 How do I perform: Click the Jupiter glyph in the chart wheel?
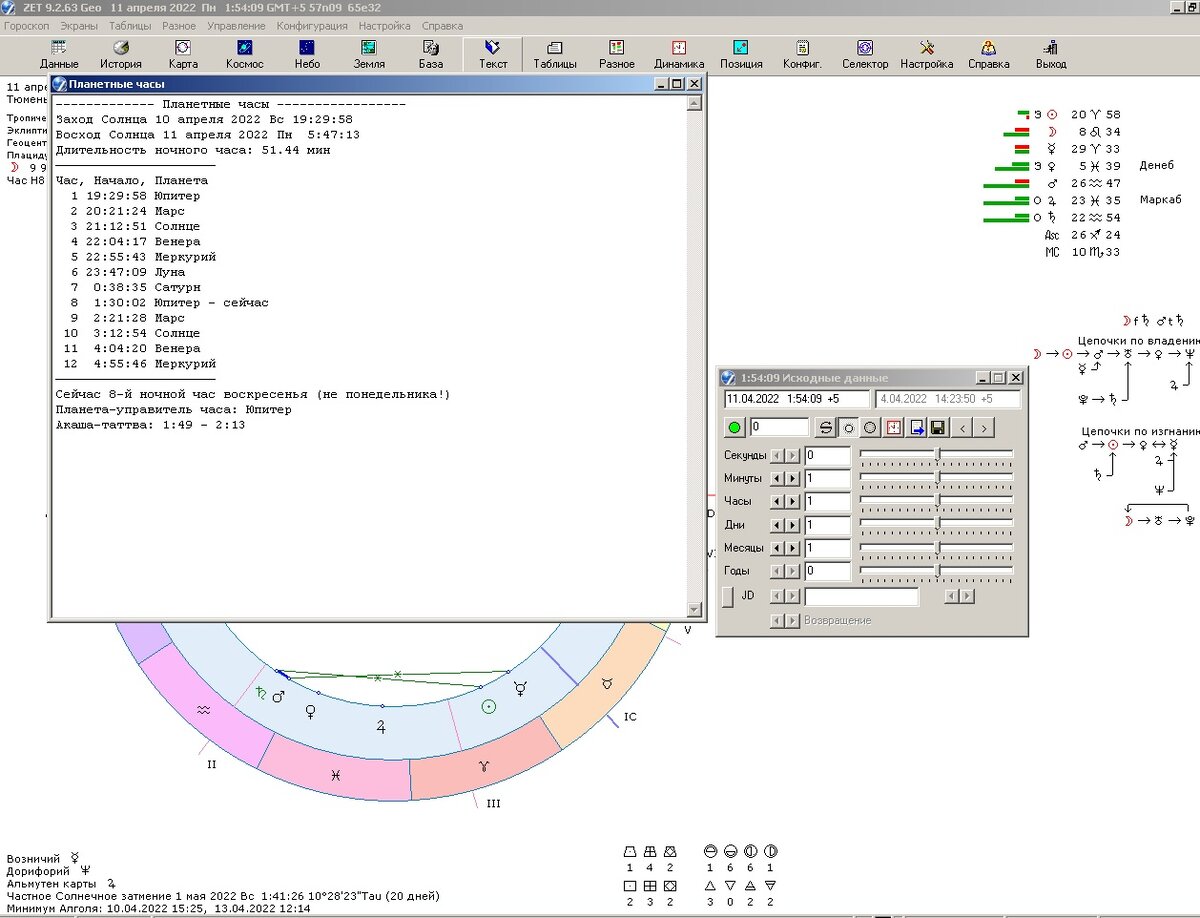tap(381, 726)
